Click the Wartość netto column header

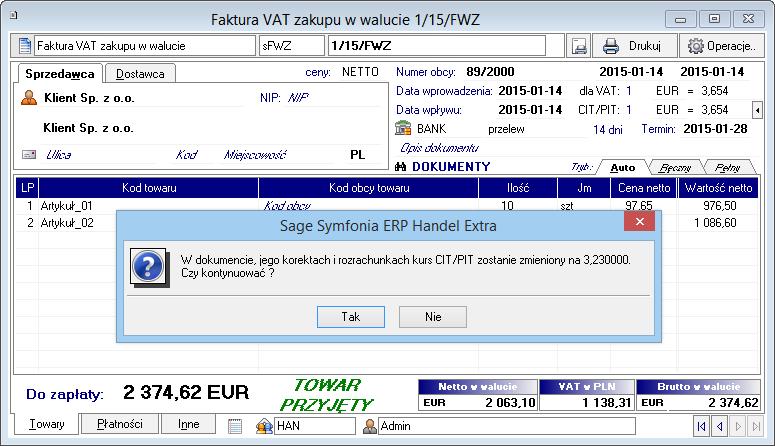pyautogui.click(x=718, y=188)
